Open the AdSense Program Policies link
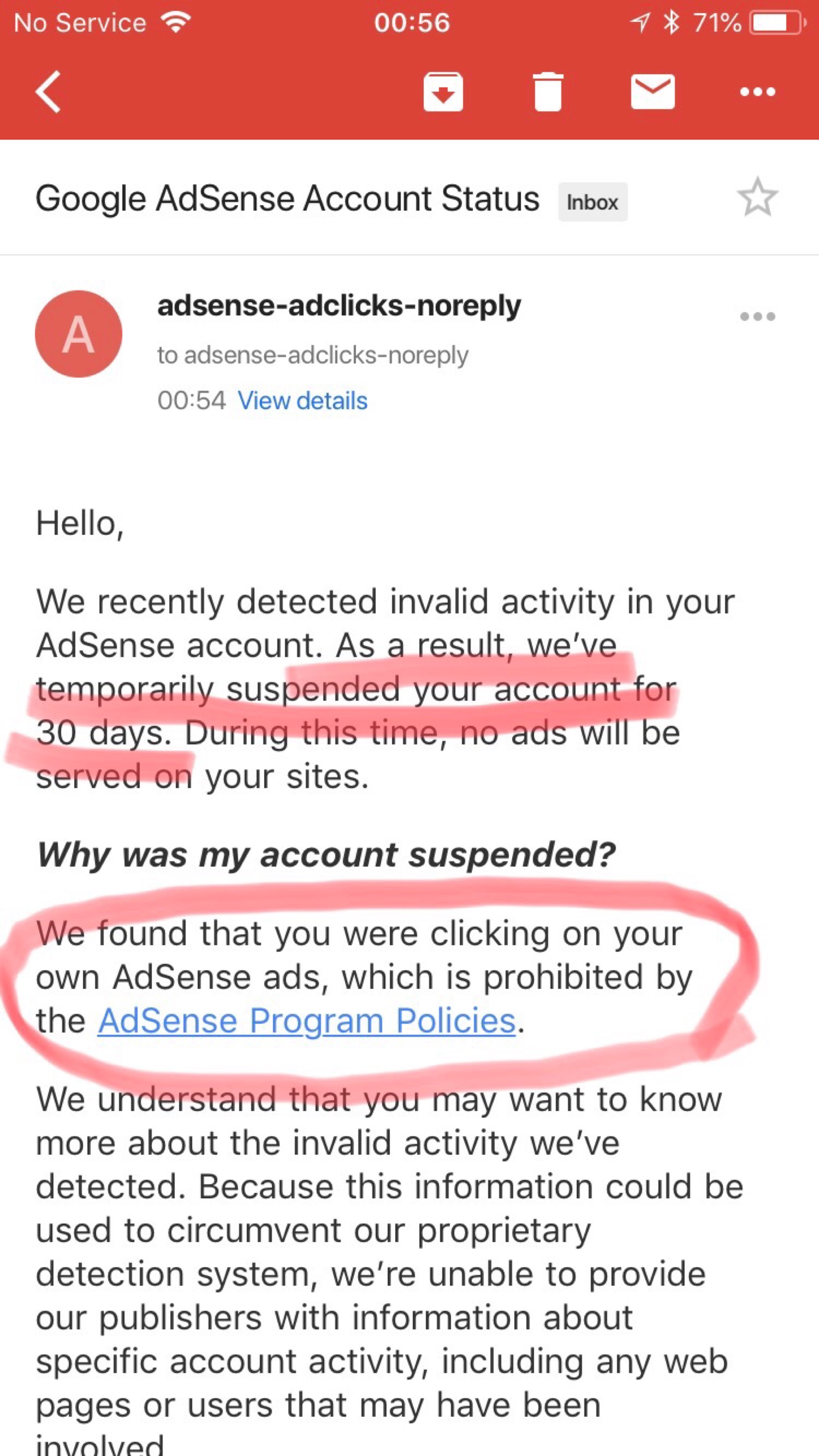The width and height of the screenshot is (819, 1456). click(x=307, y=1021)
